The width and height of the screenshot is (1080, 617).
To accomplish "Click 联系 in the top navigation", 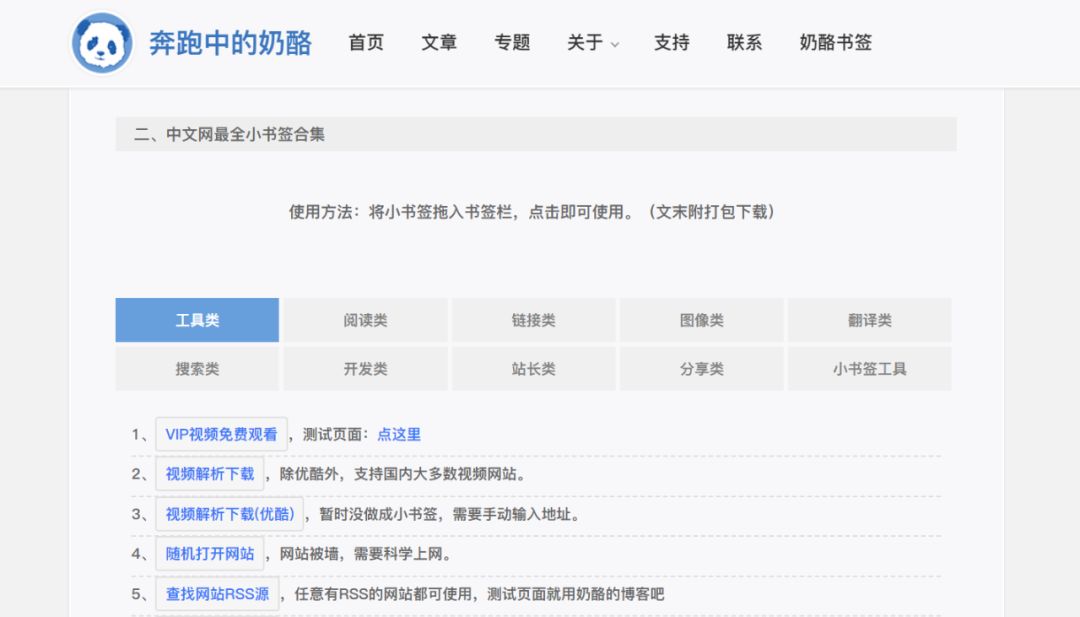I will pos(742,43).
